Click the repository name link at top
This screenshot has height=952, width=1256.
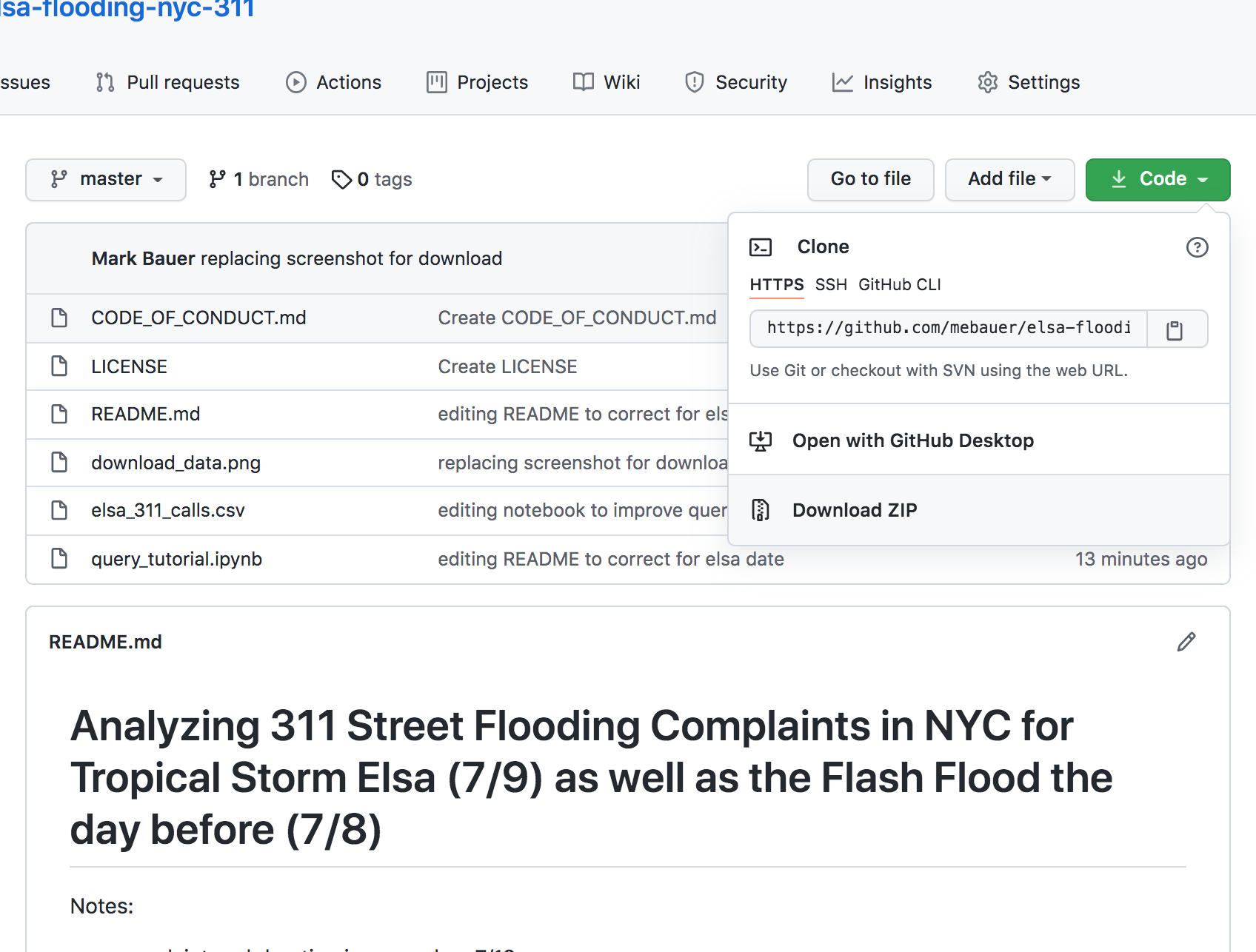coord(127,9)
